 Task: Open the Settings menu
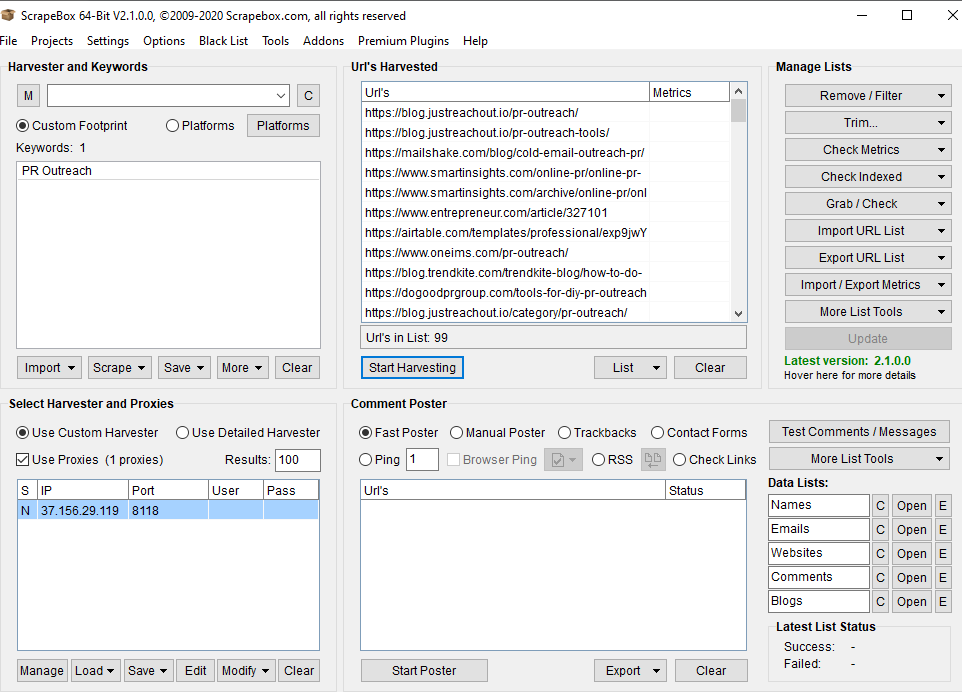click(x=108, y=40)
